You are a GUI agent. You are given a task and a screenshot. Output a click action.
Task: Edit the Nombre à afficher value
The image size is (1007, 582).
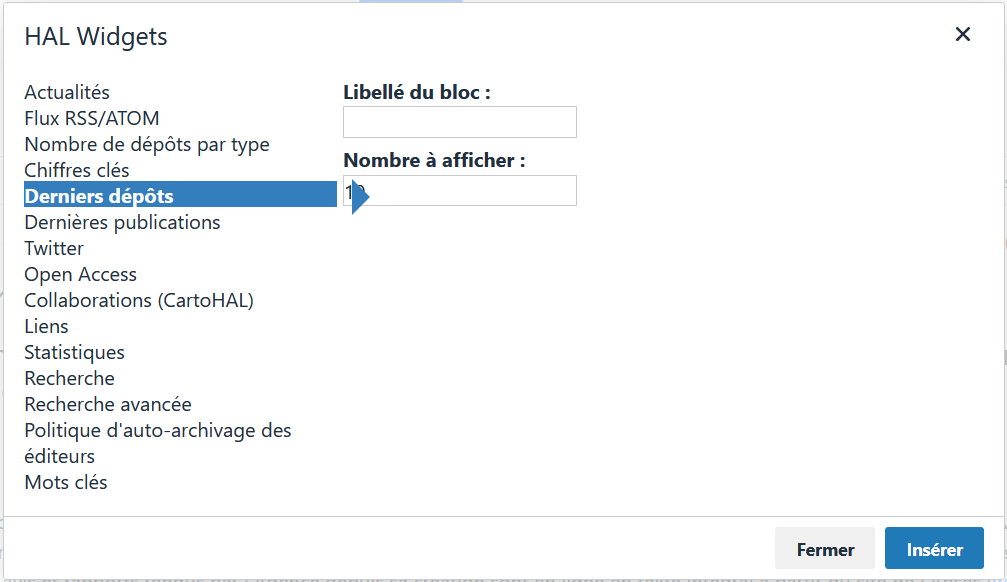[459, 190]
